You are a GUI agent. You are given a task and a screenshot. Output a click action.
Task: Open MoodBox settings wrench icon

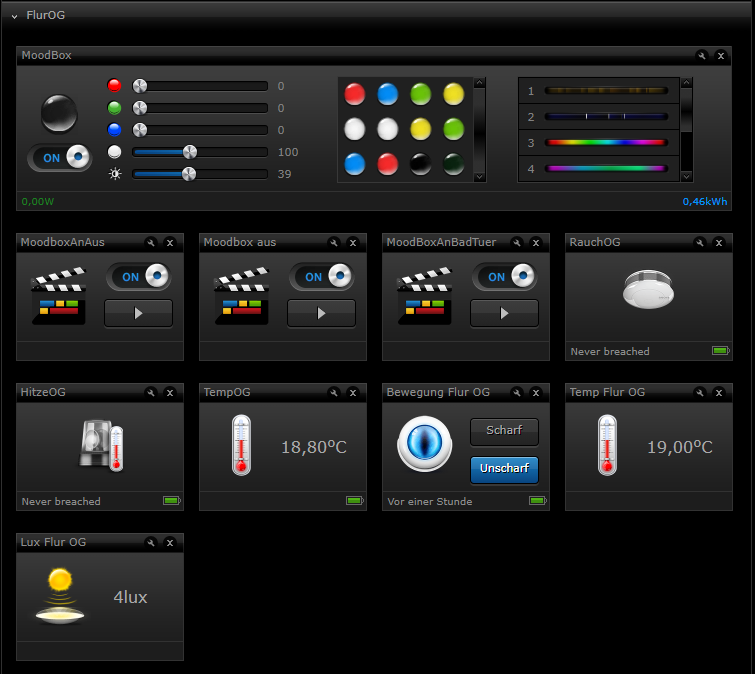coord(702,56)
